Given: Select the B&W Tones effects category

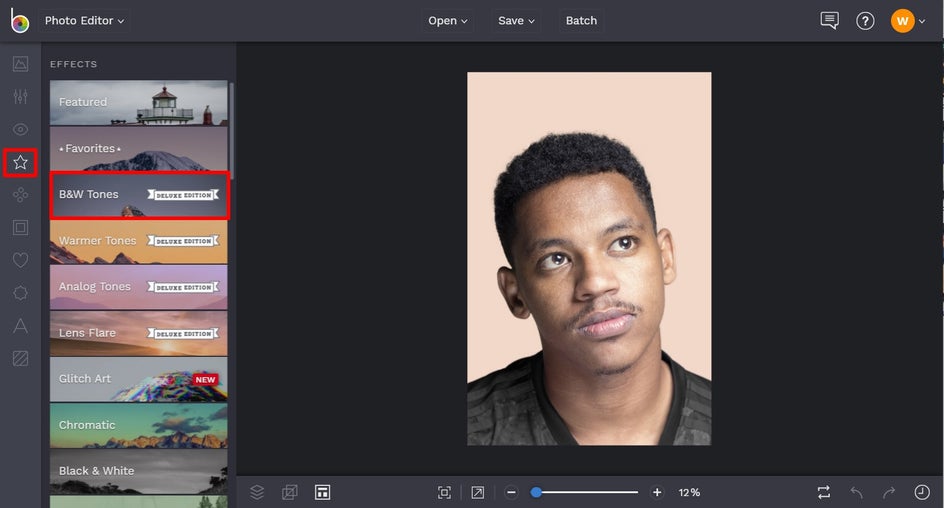Looking at the screenshot, I should (x=138, y=194).
